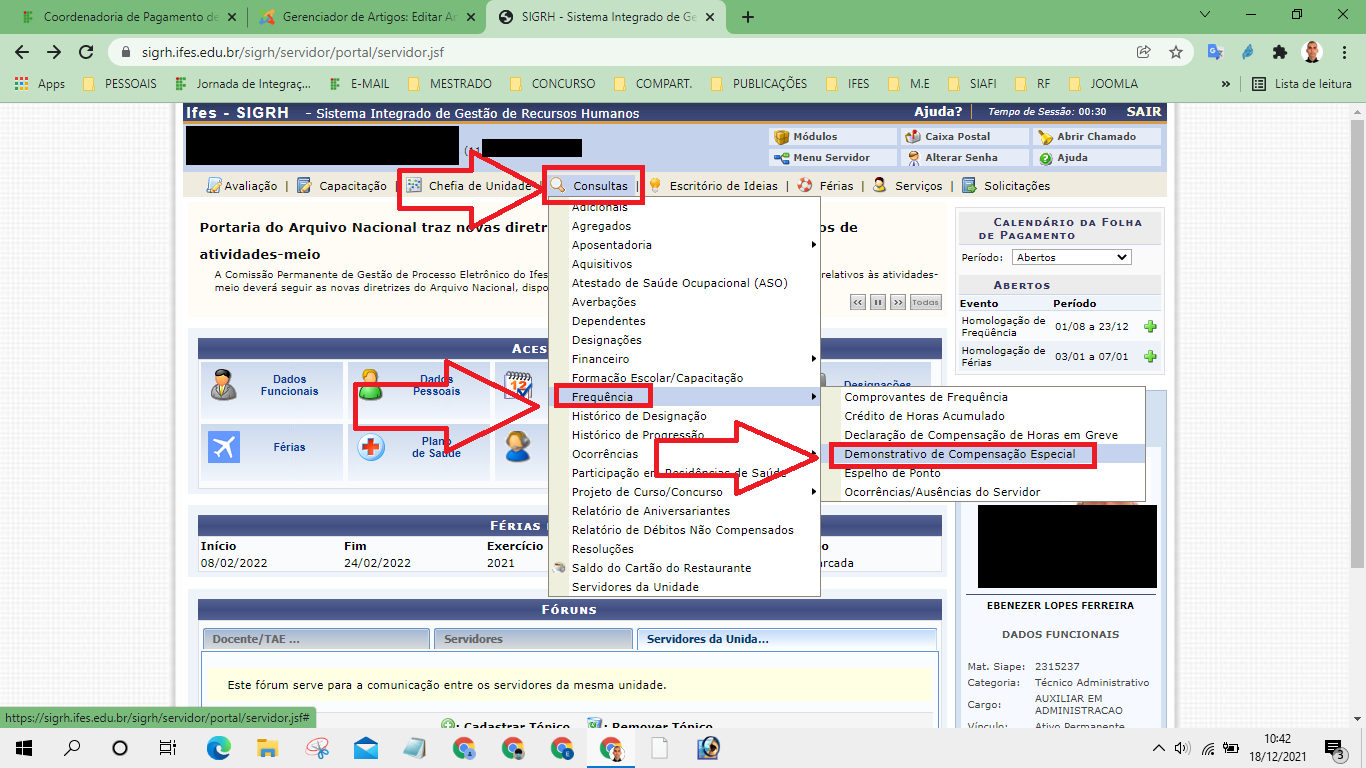Viewport: 1366px width, 768px height.
Task: Select Demonstrativo de Compensação Especial
Action: (x=960, y=454)
